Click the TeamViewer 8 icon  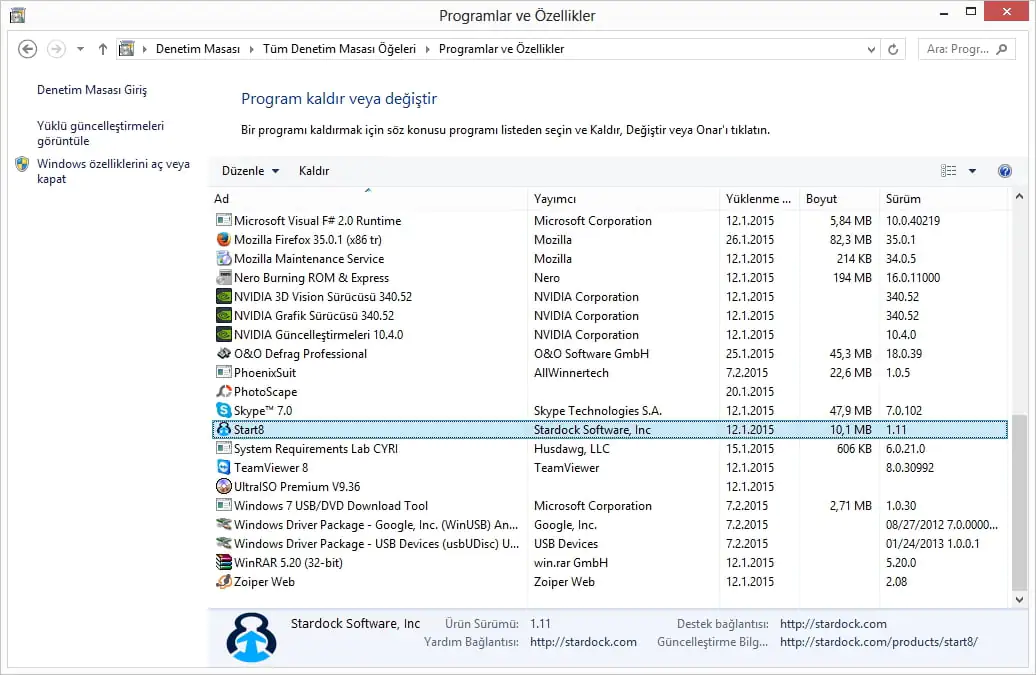pos(224,468)
